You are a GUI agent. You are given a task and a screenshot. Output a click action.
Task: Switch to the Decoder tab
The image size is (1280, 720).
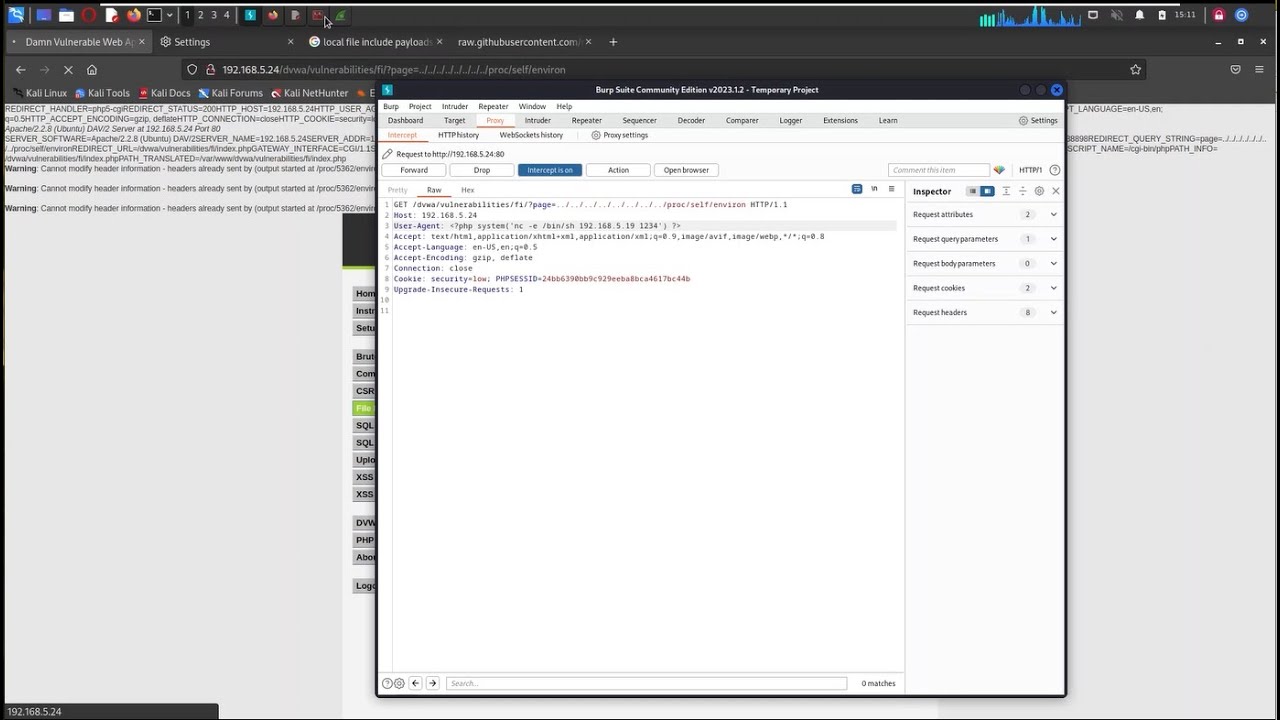[691, 120]
